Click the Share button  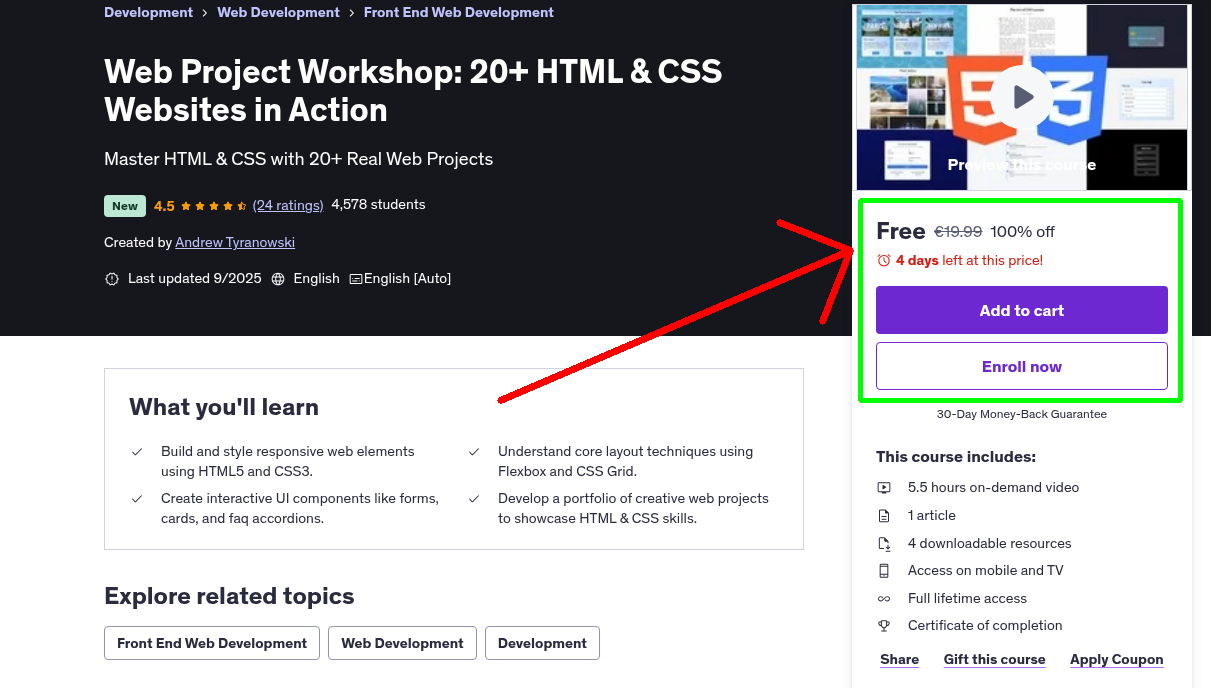click(x=900, y=659)
